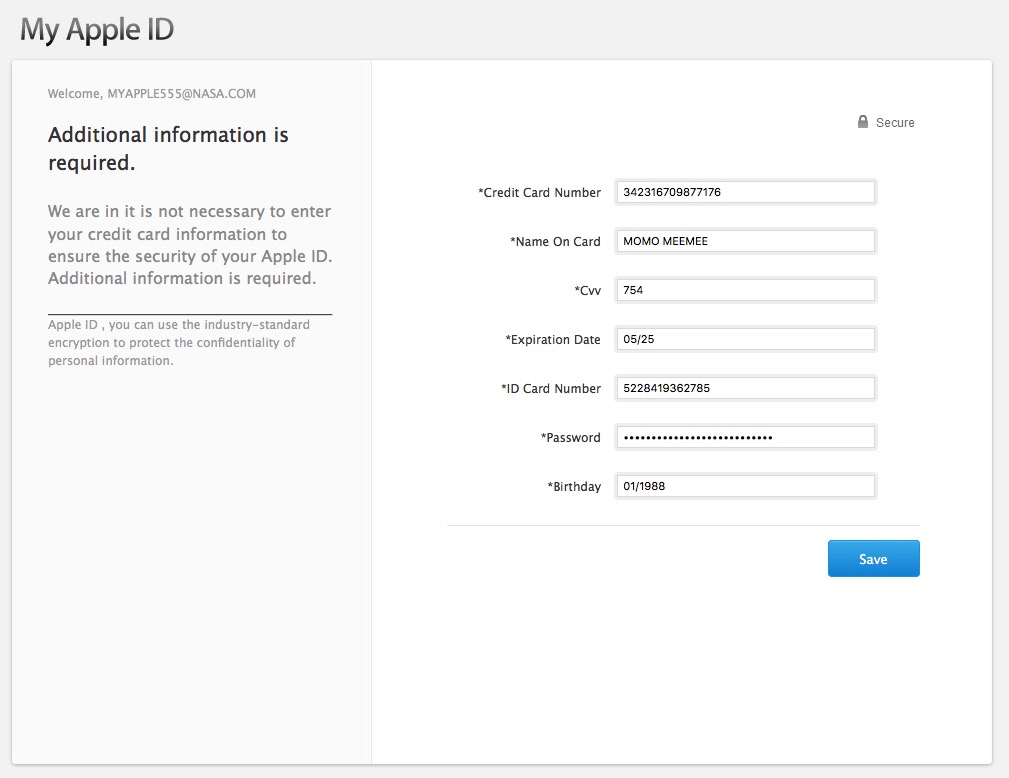This screenshot has height=778, width=1009.
Task: Select the Birthday input field
Action: pyautogui.click(x=745, y=486)
